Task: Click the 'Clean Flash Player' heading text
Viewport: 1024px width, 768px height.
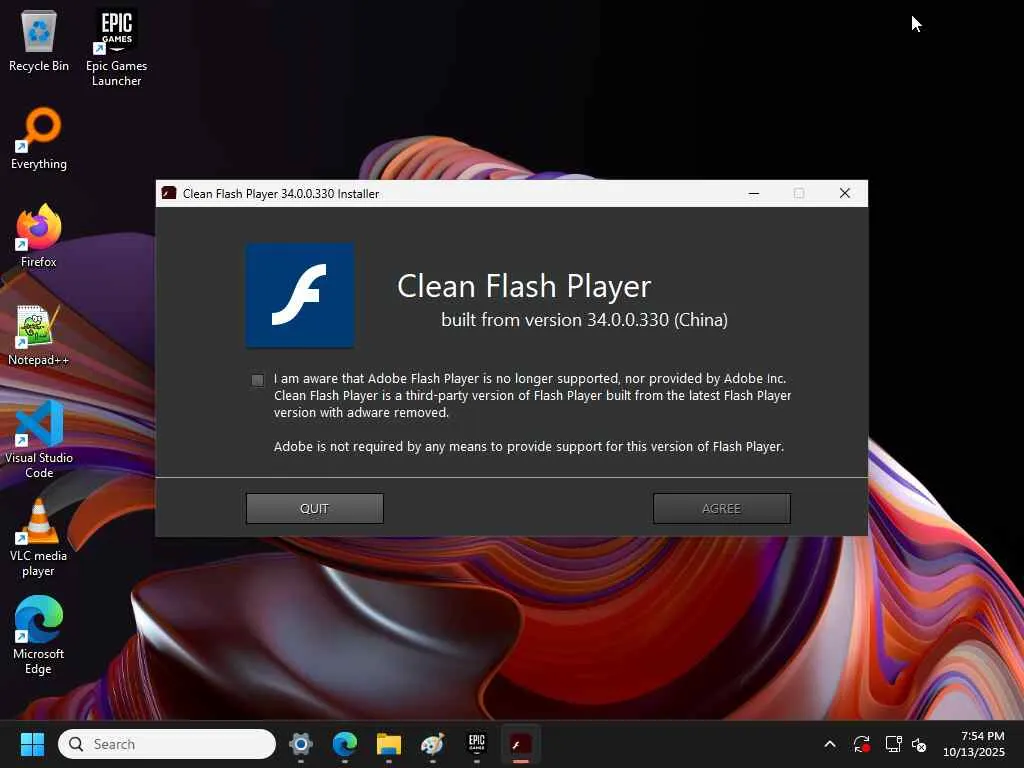Action: click(x=524, y=286)
